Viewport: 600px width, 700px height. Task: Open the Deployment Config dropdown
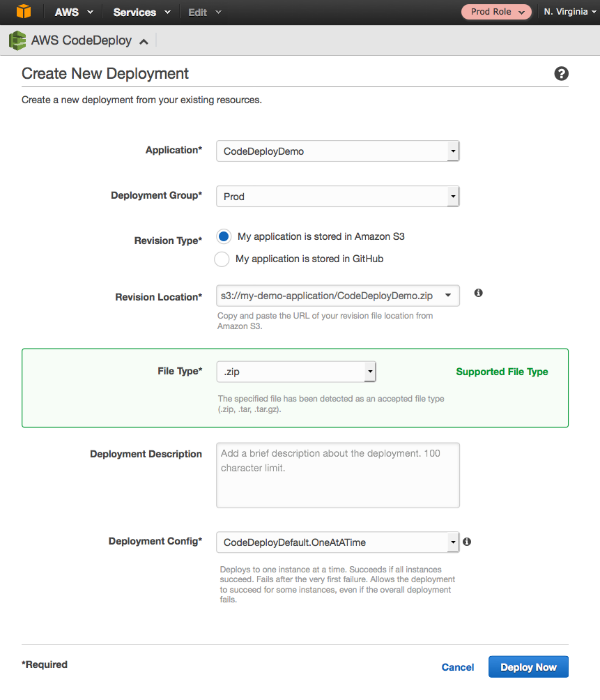click(338, 542)
